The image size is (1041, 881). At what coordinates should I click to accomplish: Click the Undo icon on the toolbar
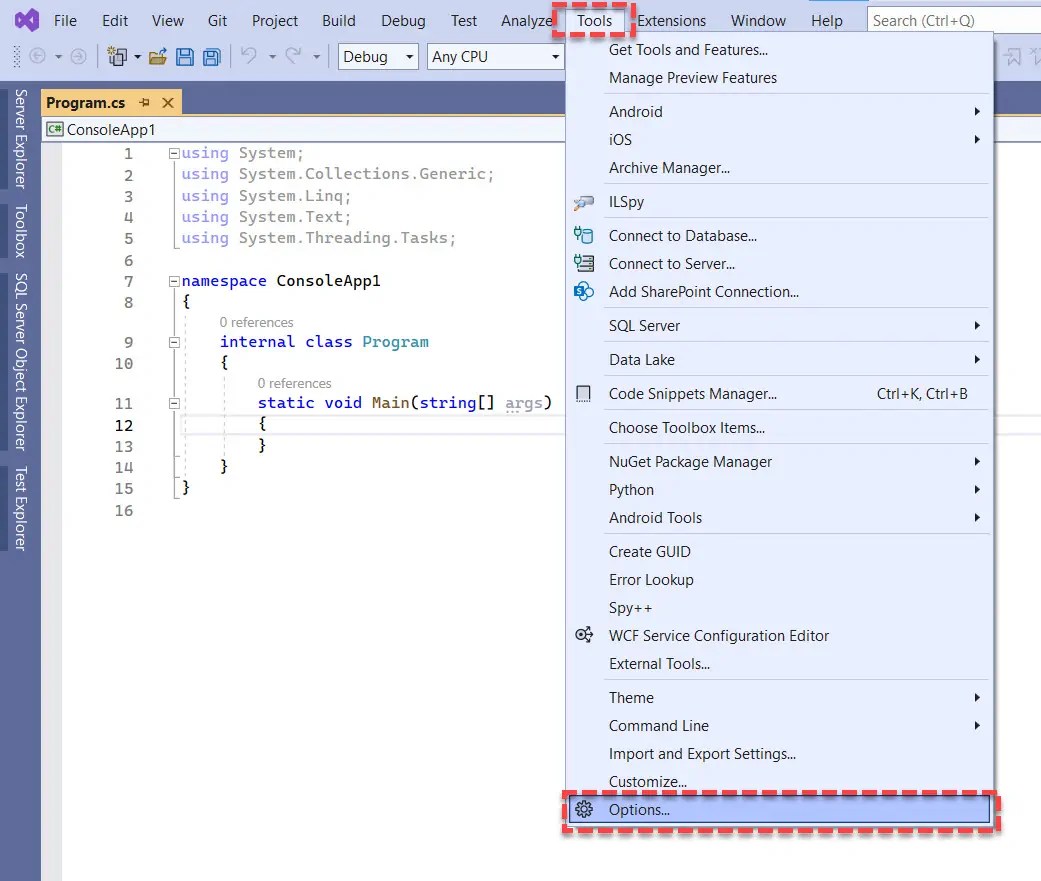[x=250, y=56]
